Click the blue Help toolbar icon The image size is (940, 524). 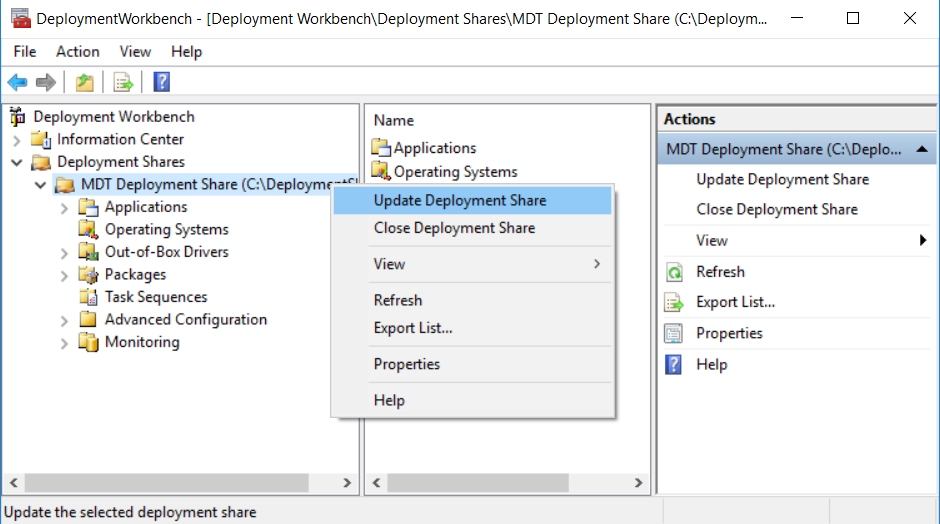[162, 82]
